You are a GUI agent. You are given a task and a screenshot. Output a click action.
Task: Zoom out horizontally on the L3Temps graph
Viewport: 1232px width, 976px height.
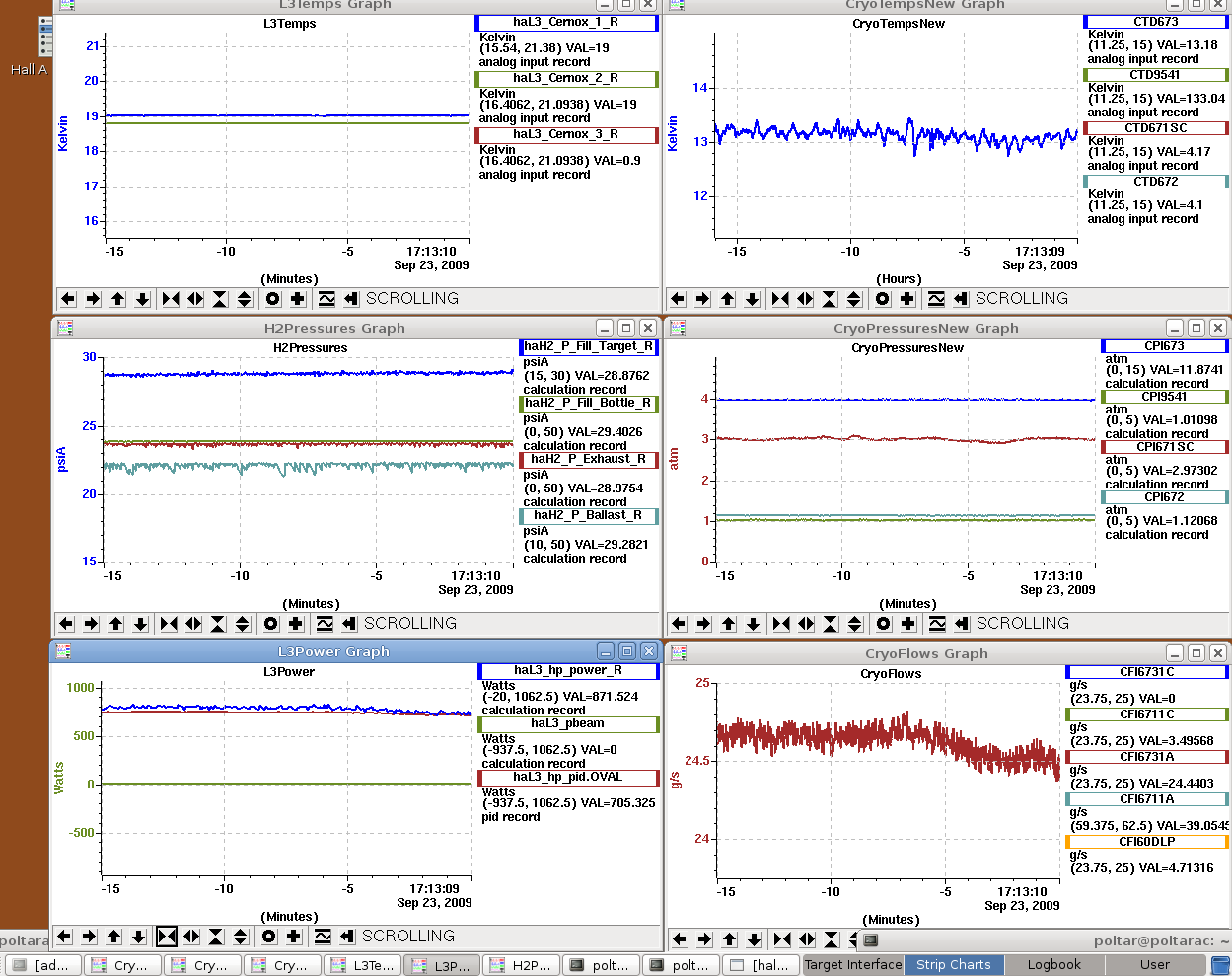(x=195, y=299)
